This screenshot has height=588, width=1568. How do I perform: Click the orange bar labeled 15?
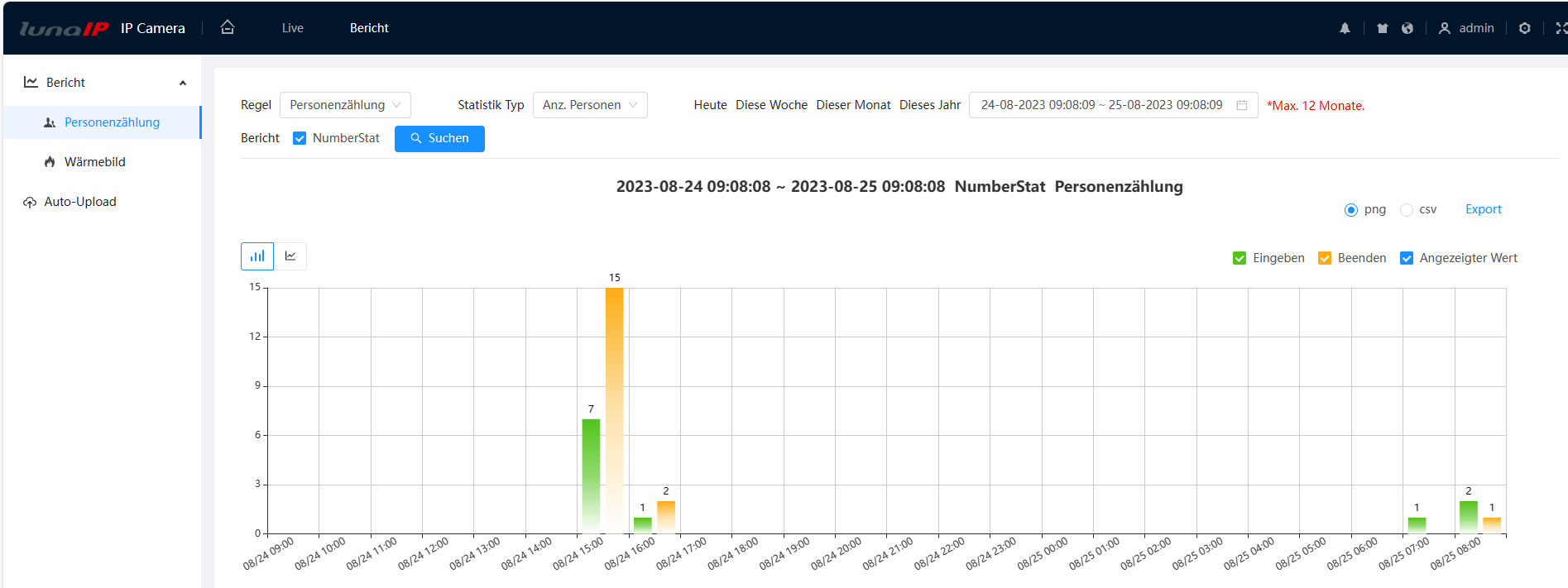614,409
